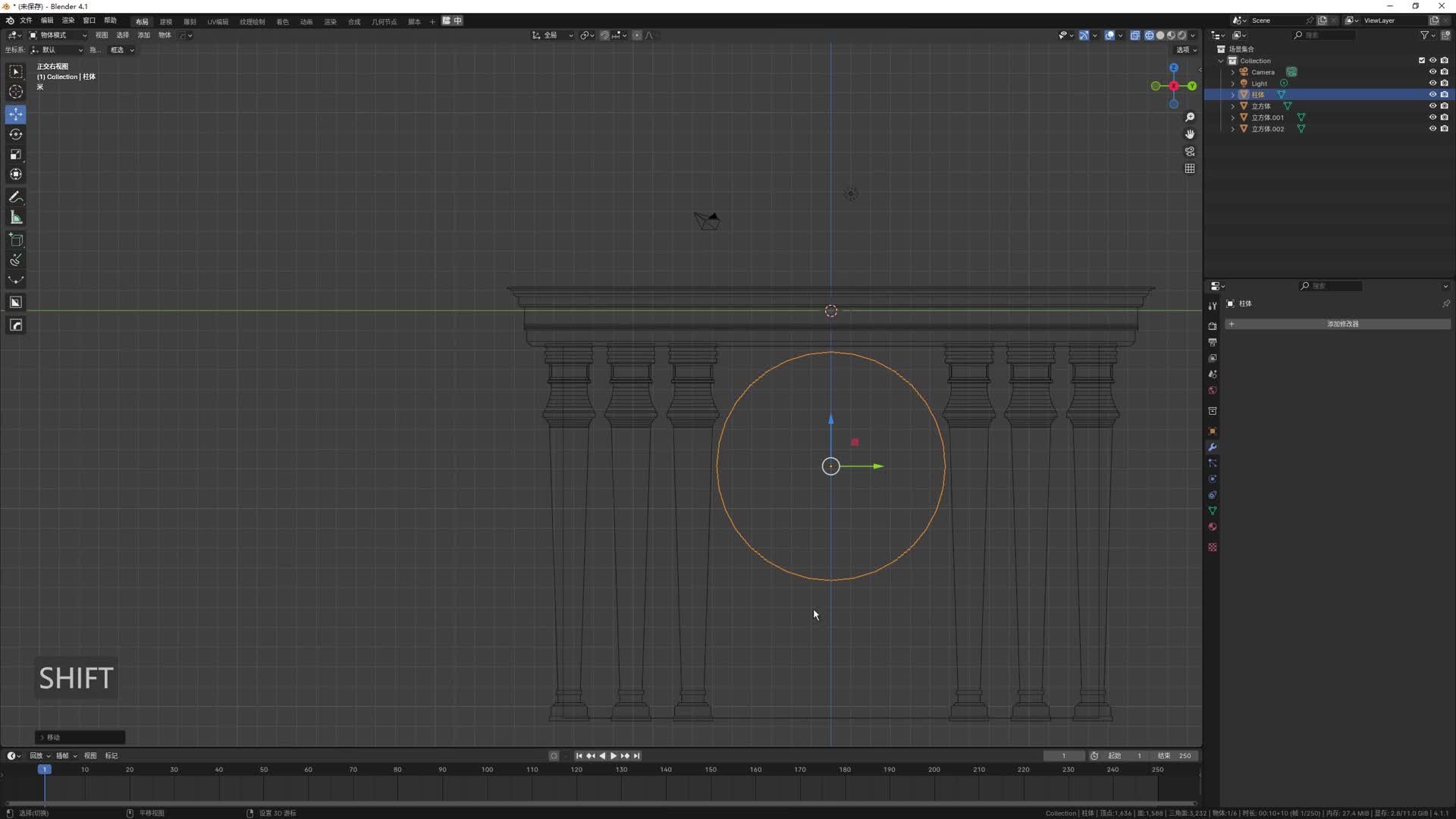
Task: Hide the Camera object in outliner
Action: click(x=1432, y=72)
